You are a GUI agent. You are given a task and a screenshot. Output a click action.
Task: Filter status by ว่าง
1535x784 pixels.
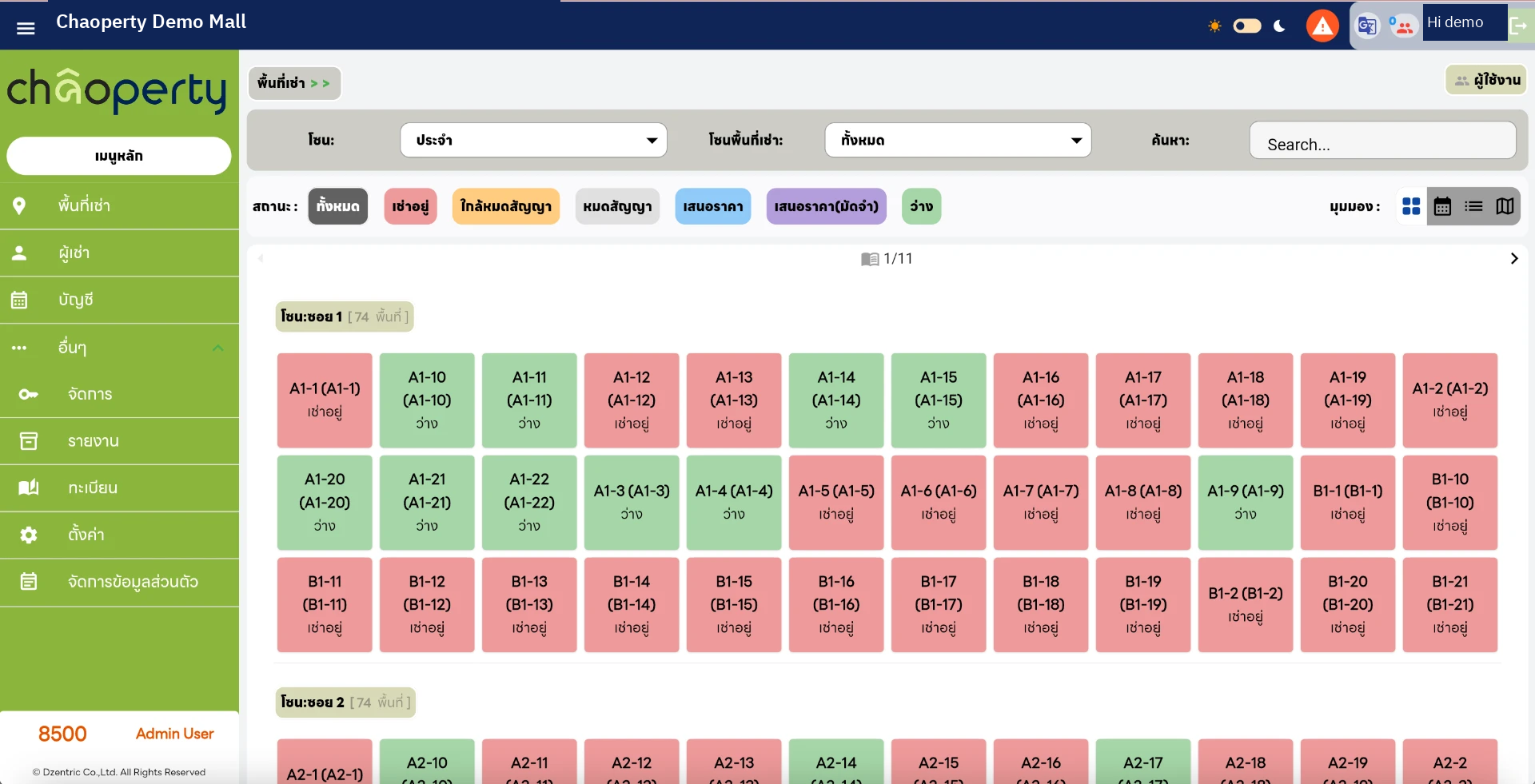click(921, 206)
